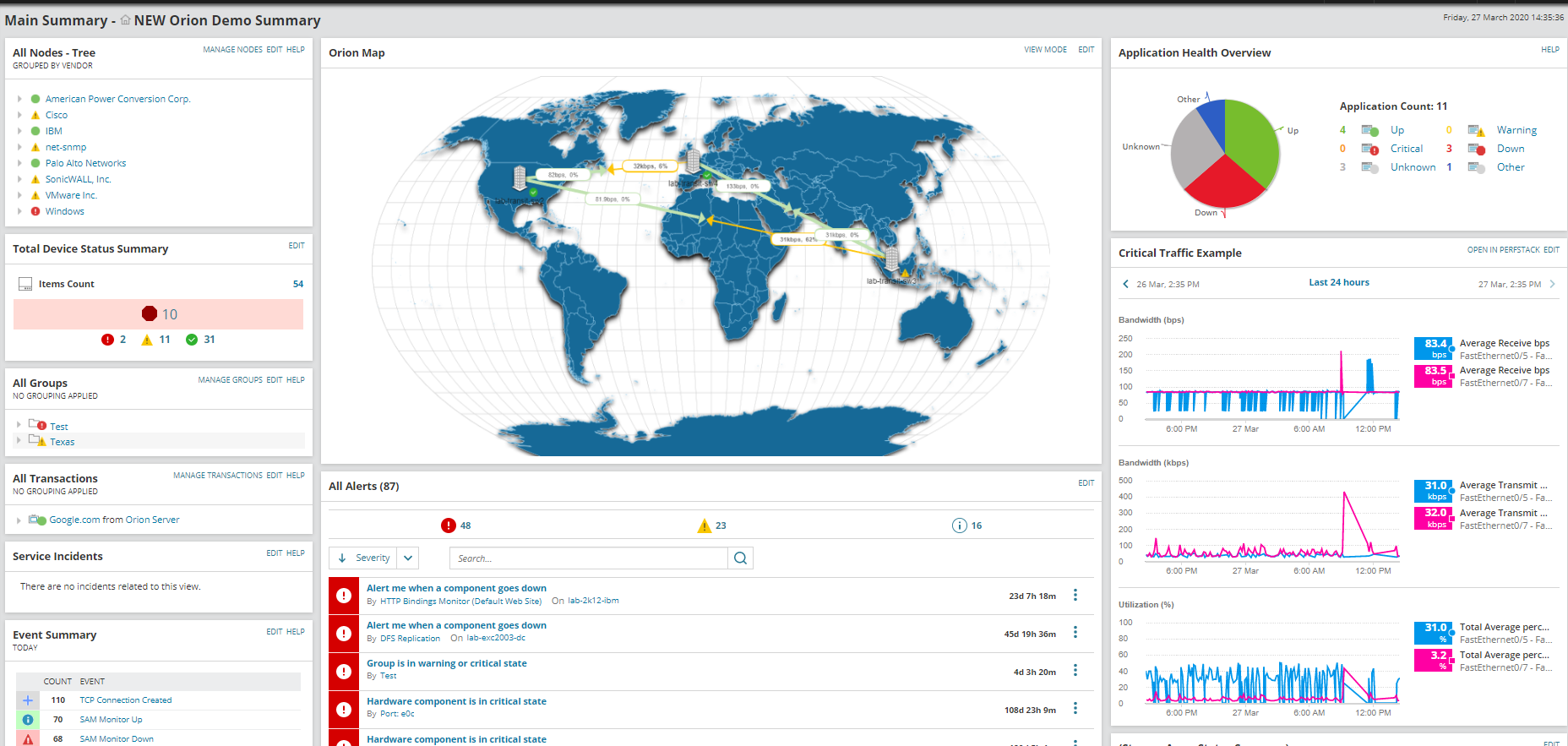1568x746 pixels.
Task: Click the green up icon with count 31
Action: click(192, 340)
